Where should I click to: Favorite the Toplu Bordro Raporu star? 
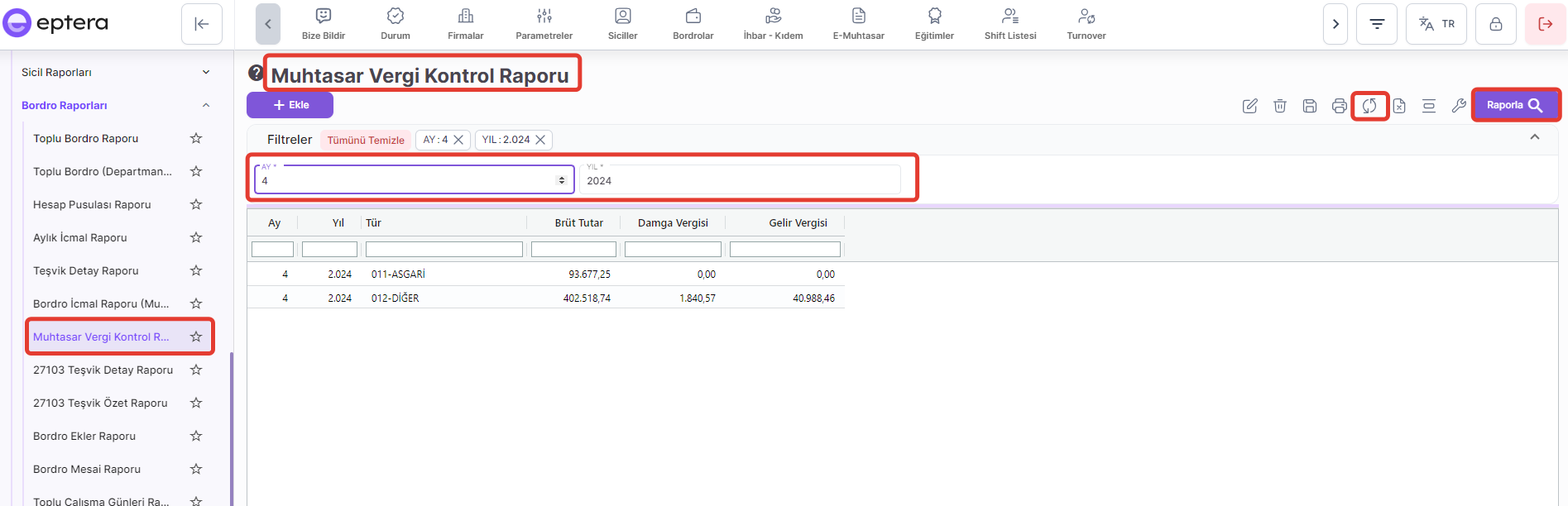pyautogui.click(x=196, y=138)
